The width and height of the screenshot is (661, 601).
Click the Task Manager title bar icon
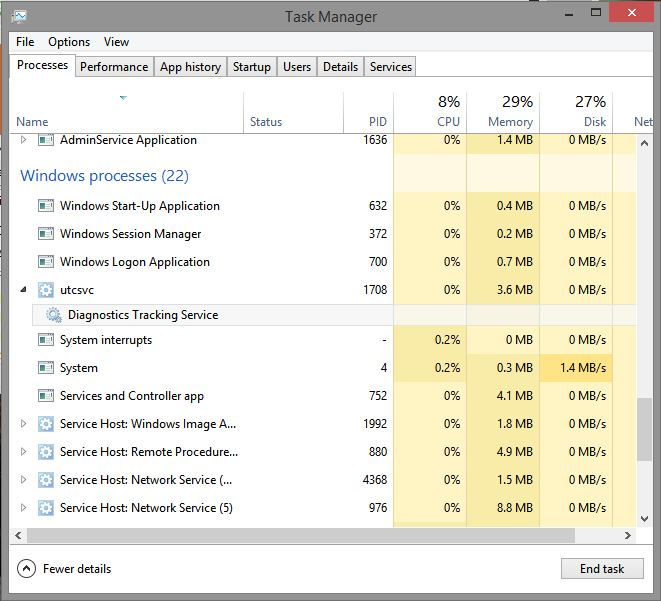(19, 16)
